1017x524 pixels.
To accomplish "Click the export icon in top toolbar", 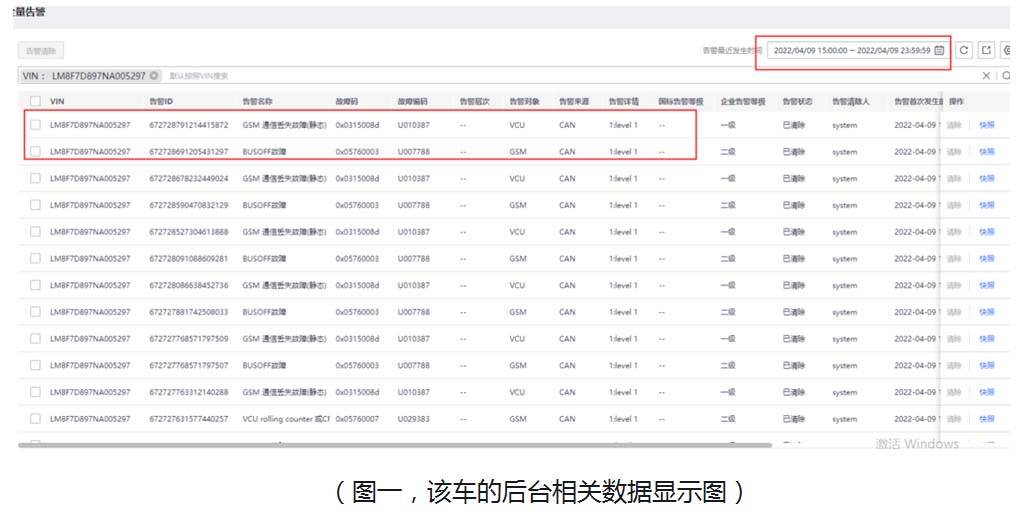I will [x=986, y=50].
